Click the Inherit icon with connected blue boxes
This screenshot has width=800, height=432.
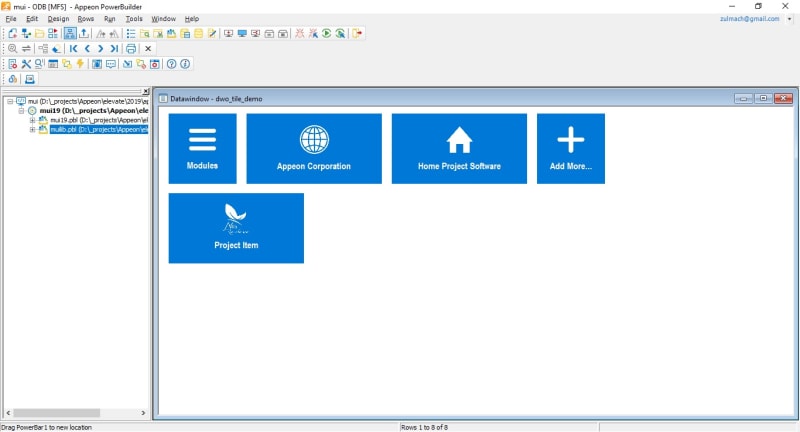tap(26, 34)
